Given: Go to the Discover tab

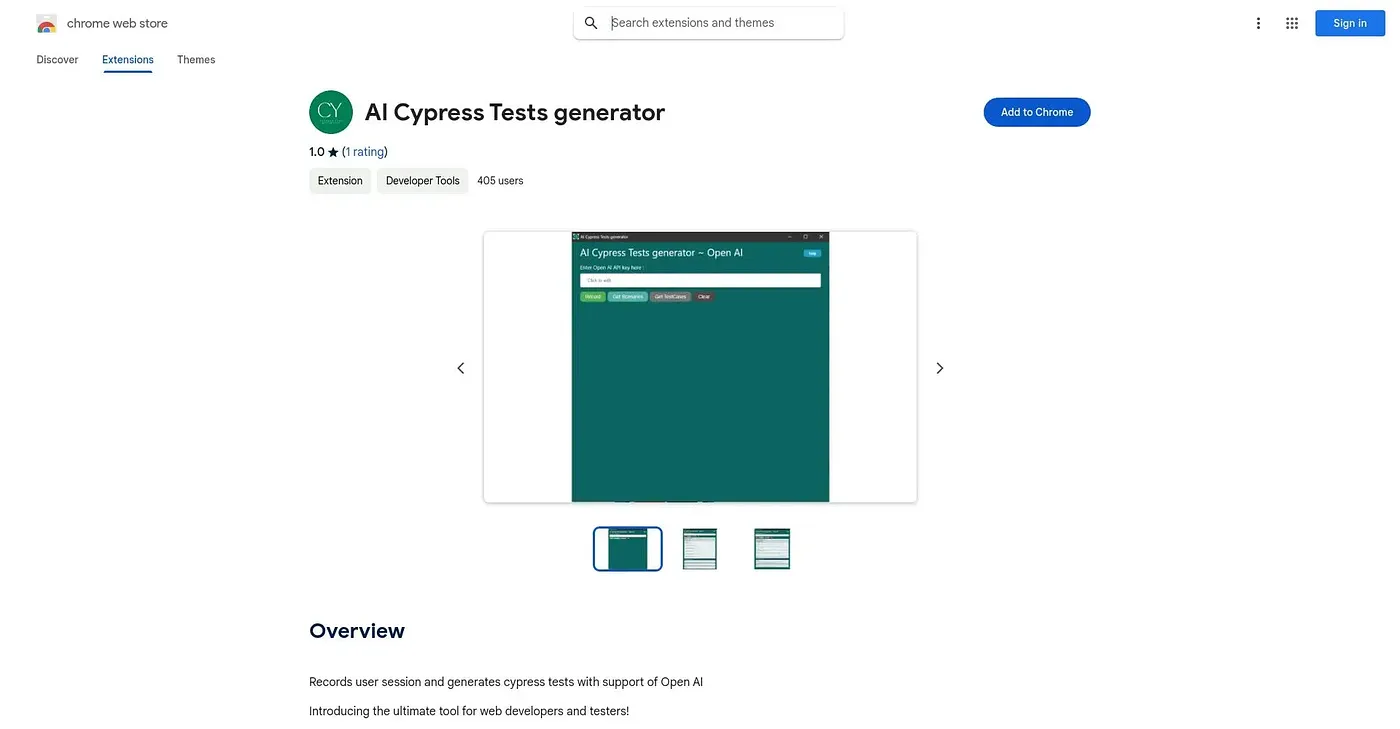Looking at the screenshot, I should (x=57, y=60).
